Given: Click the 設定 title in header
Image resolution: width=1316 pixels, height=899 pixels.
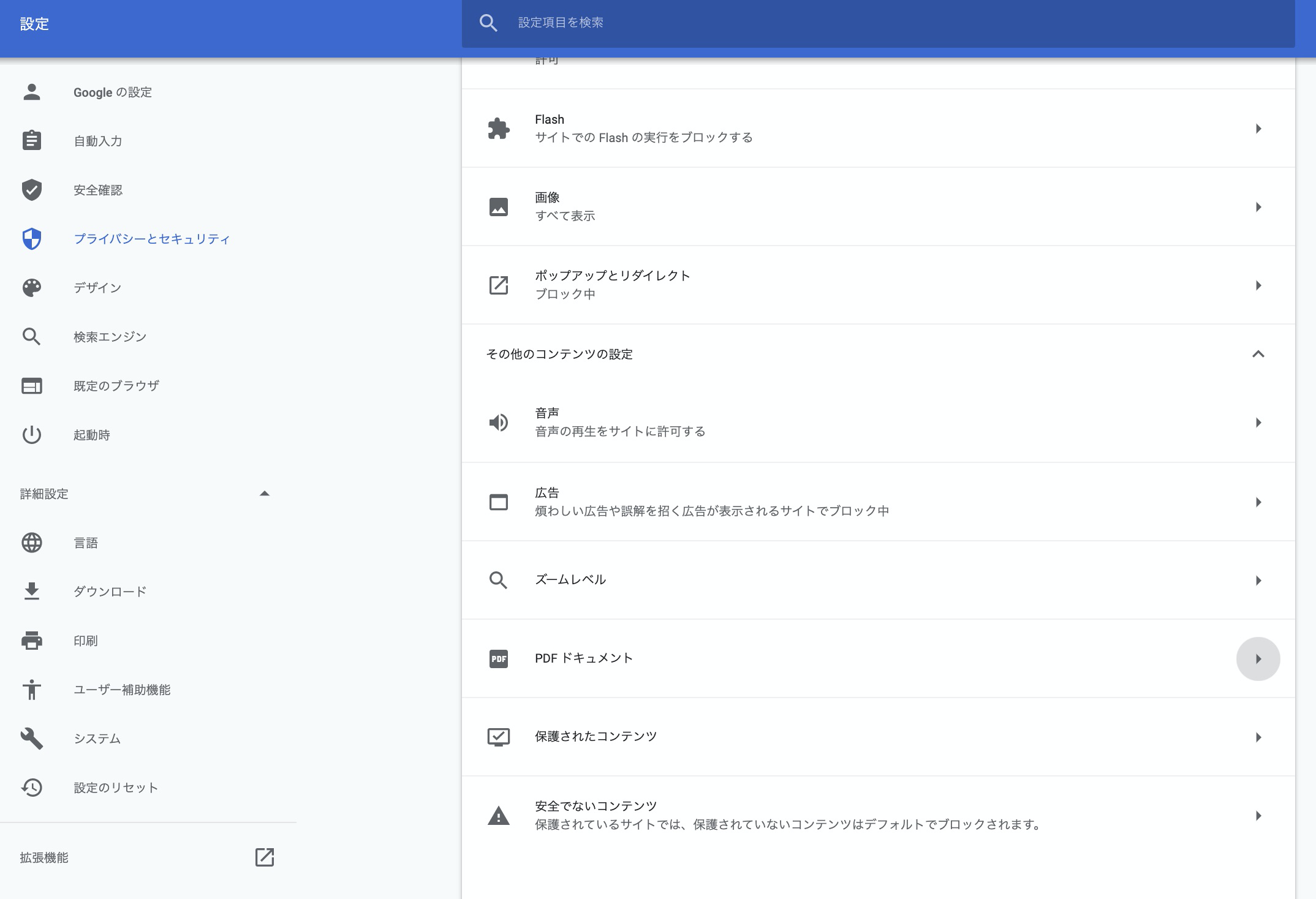Looking at the screenshot, I should point(34,24).
